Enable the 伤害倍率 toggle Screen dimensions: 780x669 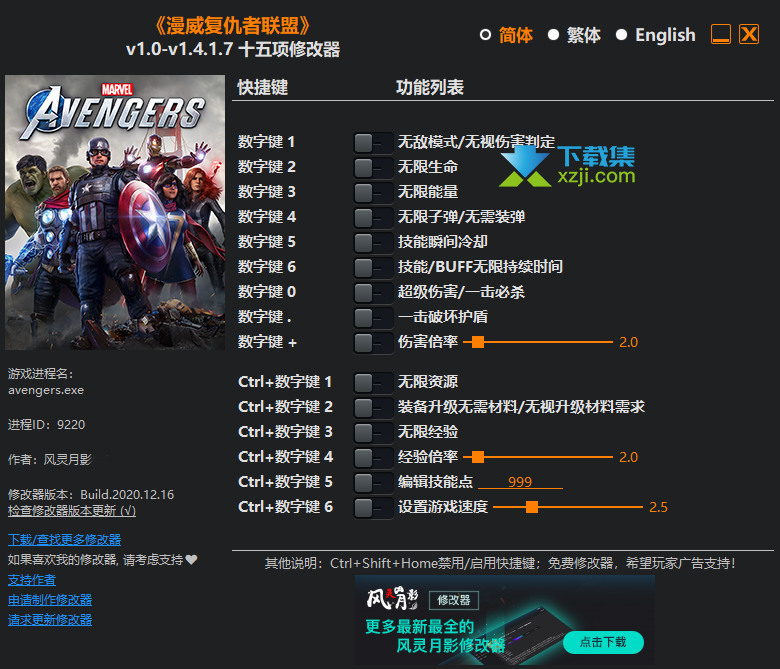(x=373, y=343)
